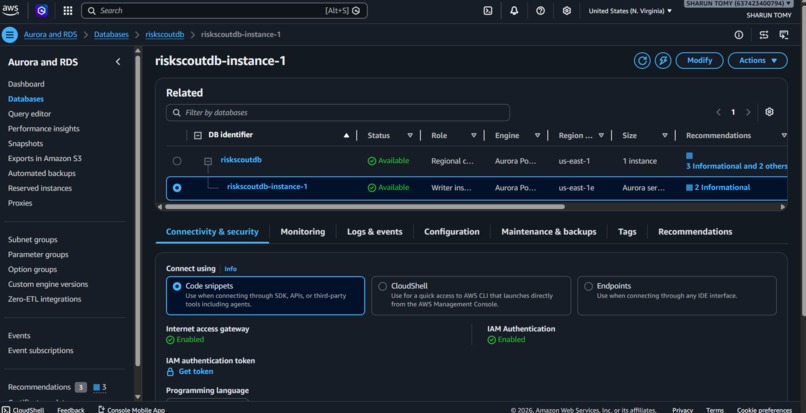Open Performance insights in the sidebar
The height and width of the screenshot is (413, 806).
[44, 129]
